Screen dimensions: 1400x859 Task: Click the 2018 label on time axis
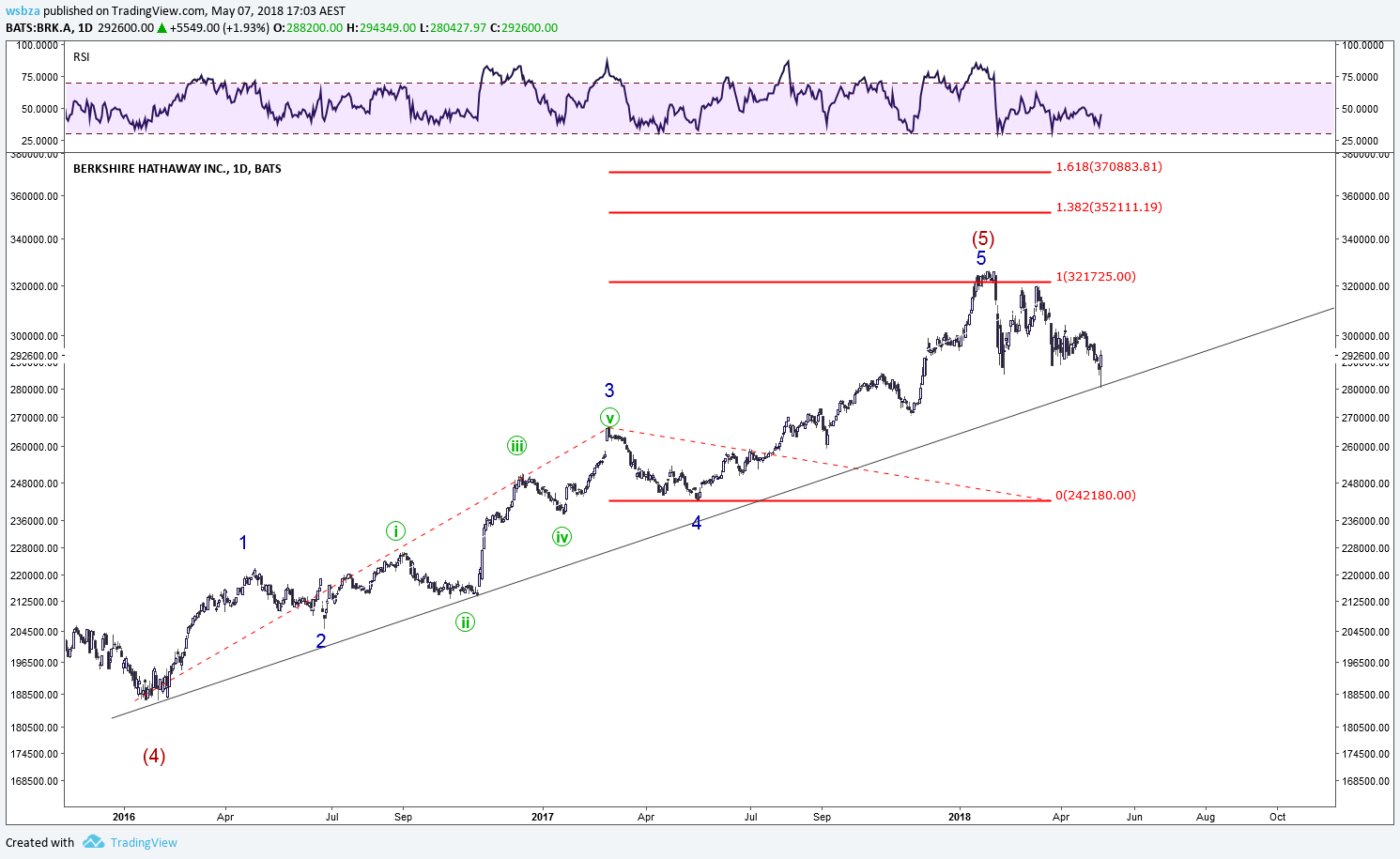(x=960, y=817)
